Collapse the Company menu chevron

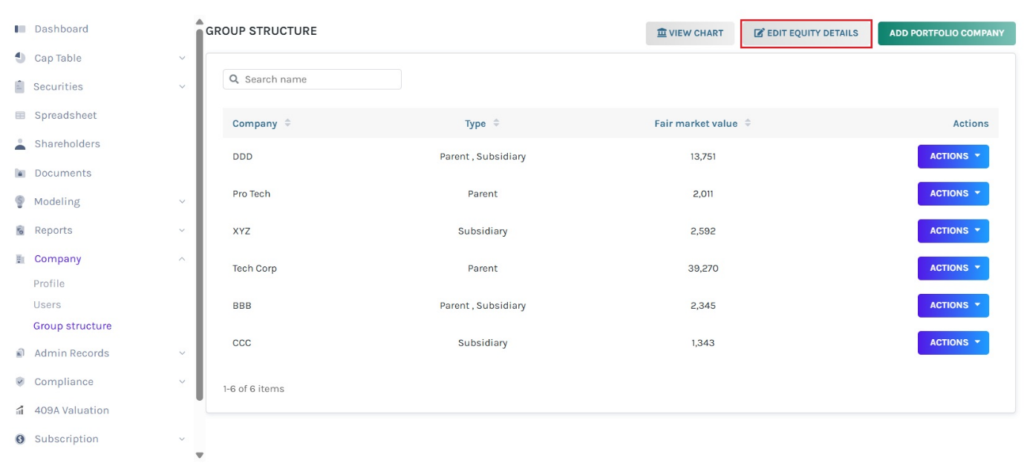point(182,259)
